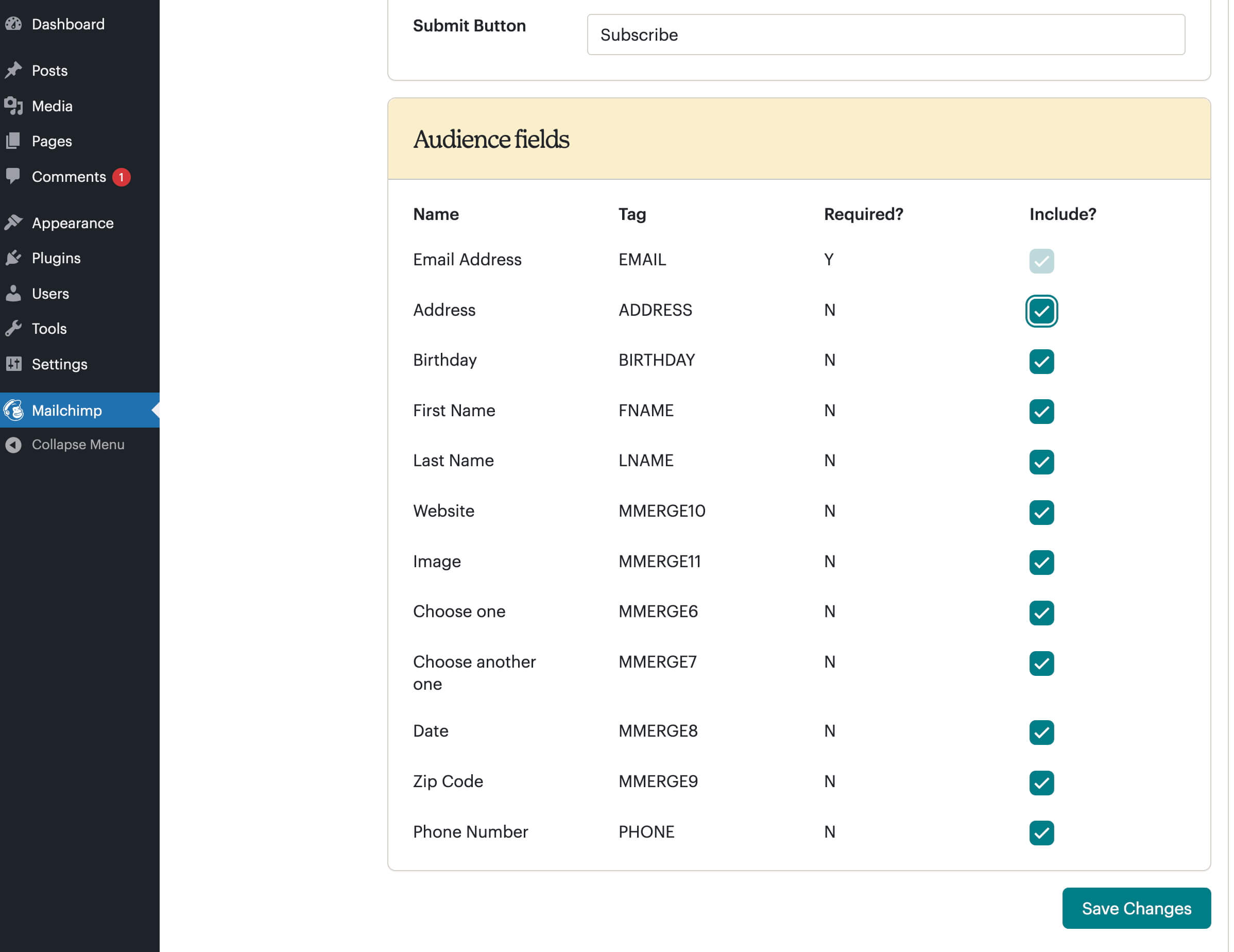The image size is (1234, 952).
Task: Click the Plugins plug icon
Action: [13, 258]
